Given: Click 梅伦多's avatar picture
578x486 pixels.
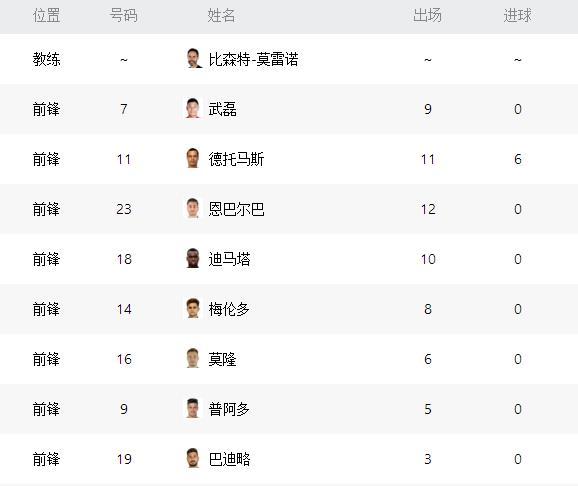Looking at the screenshot, I should [x=194, y=308].
